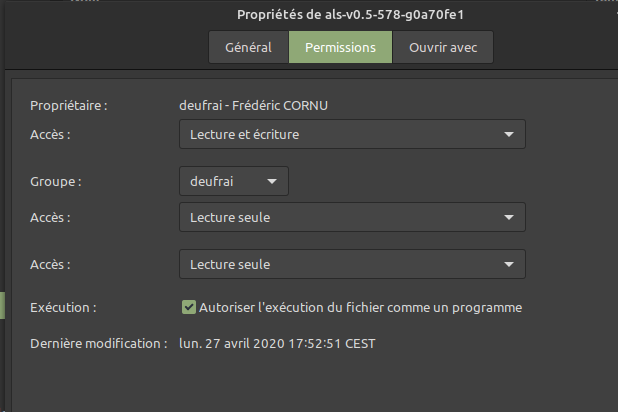Toggle the allow execution as program checkbox
Image resolution: width=618 pixels, height=412 pixels.
coord(188,307)
